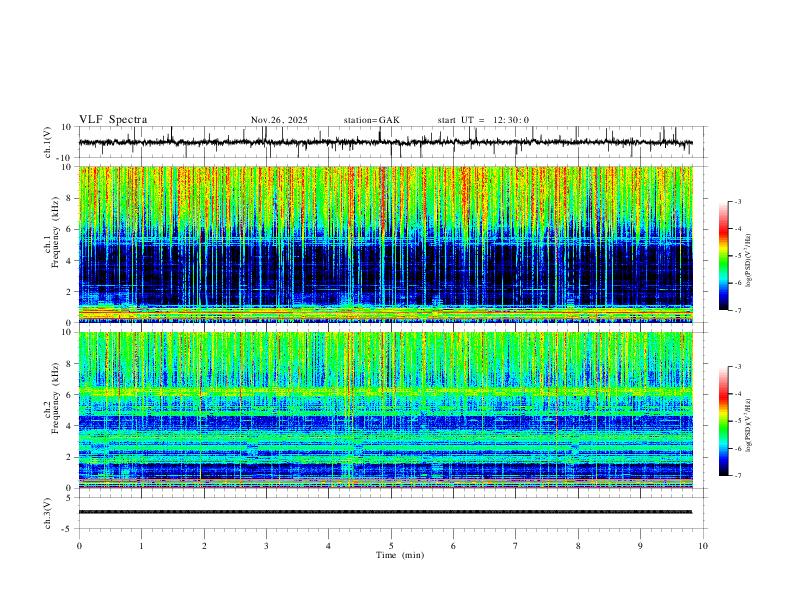Screen dimensions: 792x612
Task: Click the ch.2 spectrogram color scale bar
Action: 723,421
